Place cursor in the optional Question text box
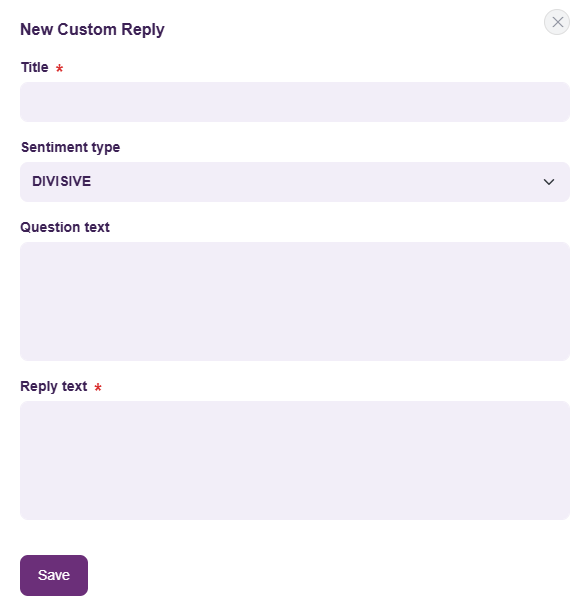The width and height of the screenshot is (582, 612). click(x=295, y=301)
